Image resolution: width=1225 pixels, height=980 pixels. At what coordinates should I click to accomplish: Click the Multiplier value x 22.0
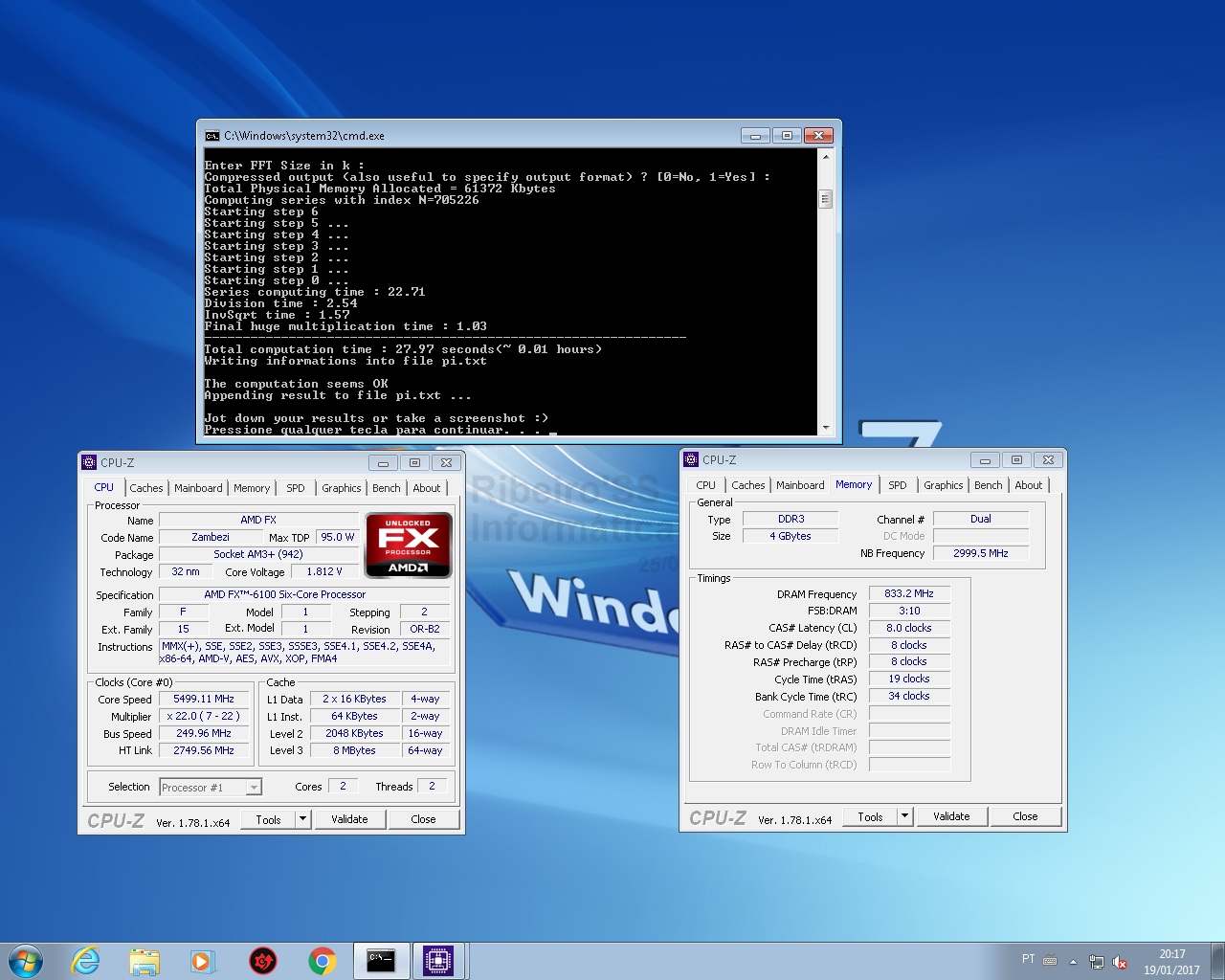coord(204,716)
